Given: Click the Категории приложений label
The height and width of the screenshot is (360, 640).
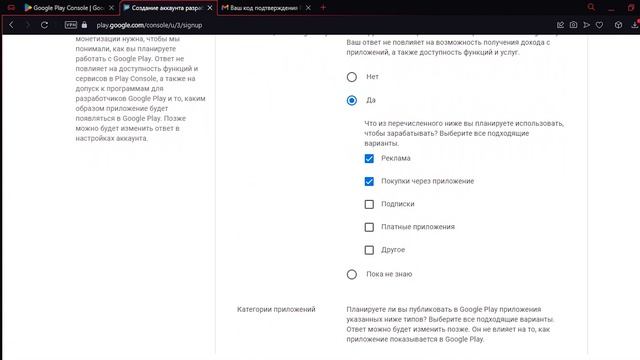Looking at the screenshot, I should coord(276,309).
